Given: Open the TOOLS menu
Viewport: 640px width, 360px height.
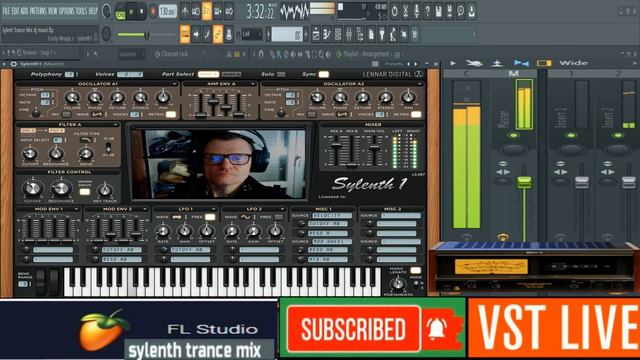Looking at the screenshot, I should 82,11.
